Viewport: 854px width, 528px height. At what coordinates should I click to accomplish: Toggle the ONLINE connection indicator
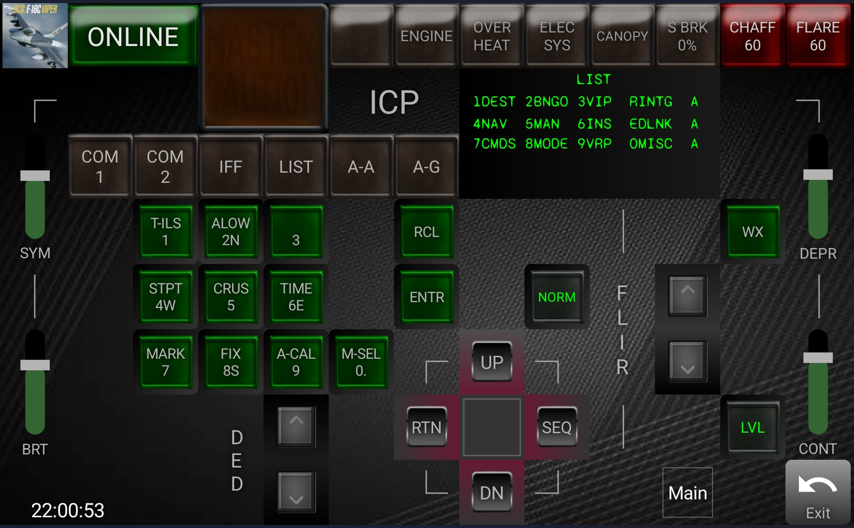pyautogui.click(x=133, y=37)
